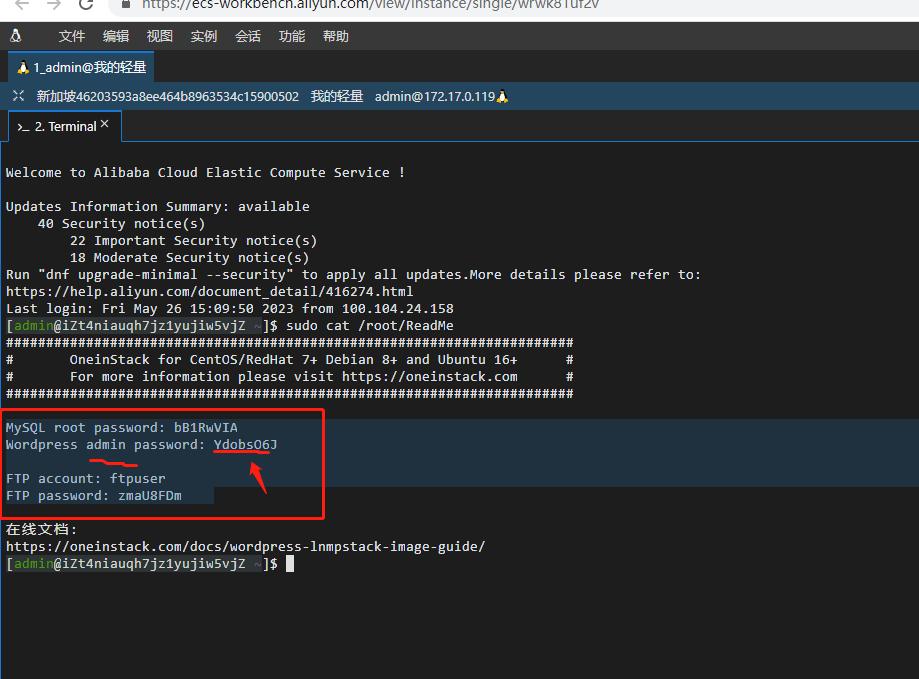This screenshot has width=919, height=679.
Task: Expand the 会话 menu
Action: [x=248, y=36]
